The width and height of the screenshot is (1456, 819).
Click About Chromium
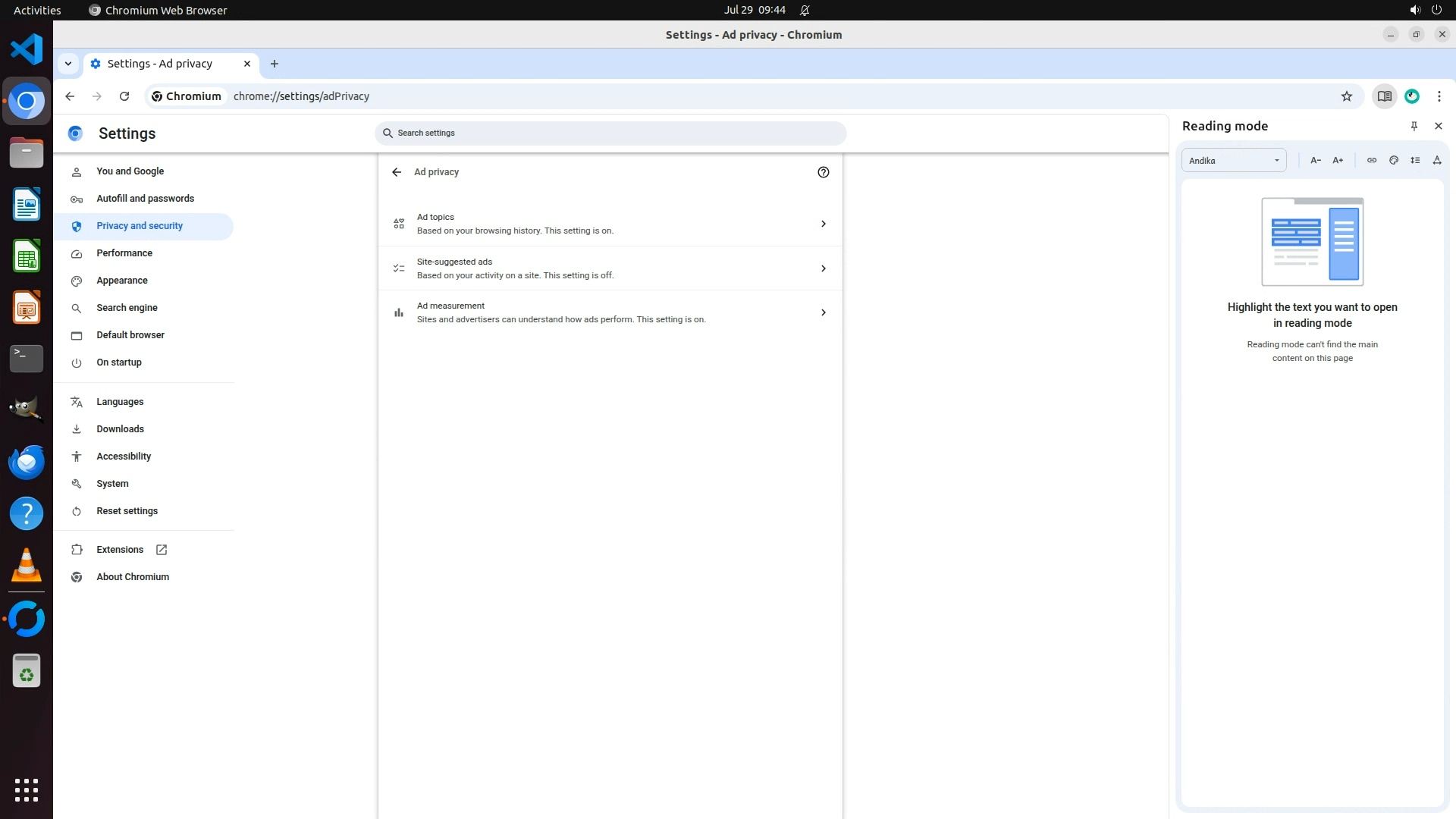pyautogui.click(x=133, y=577)
